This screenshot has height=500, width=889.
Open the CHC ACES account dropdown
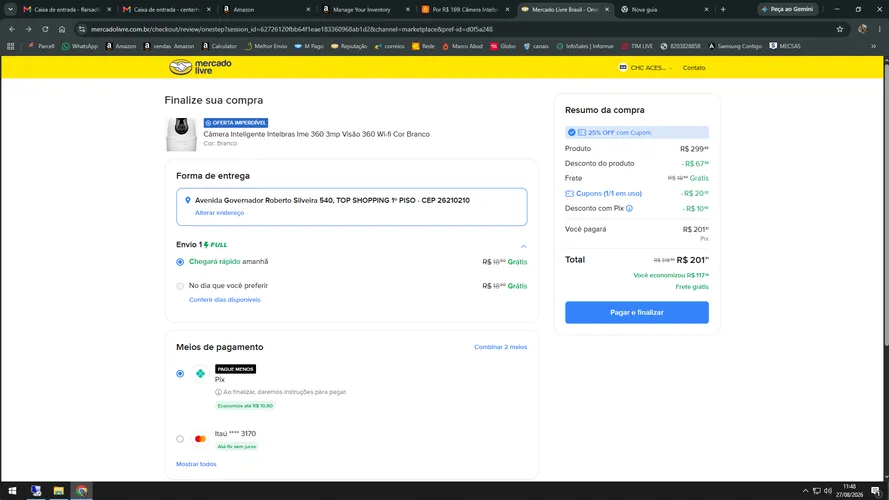[x=646, y=67]
